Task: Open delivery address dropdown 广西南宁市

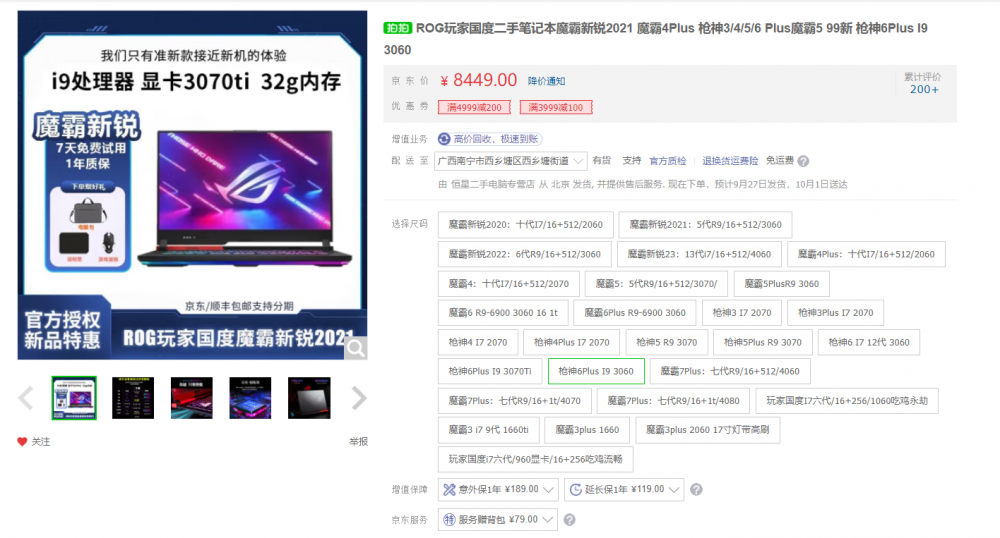Action: 510,161
